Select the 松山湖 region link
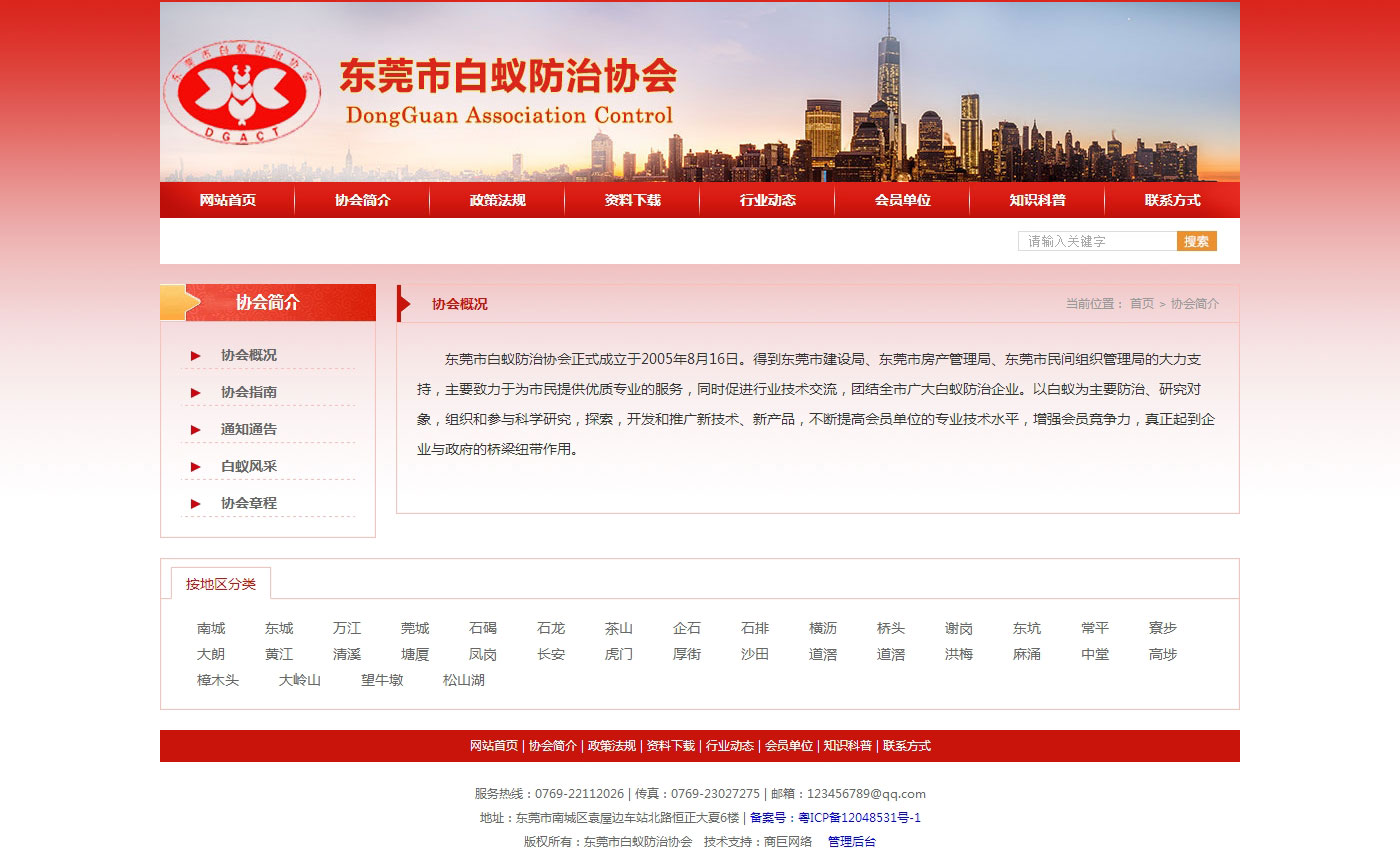 [464, 681]
